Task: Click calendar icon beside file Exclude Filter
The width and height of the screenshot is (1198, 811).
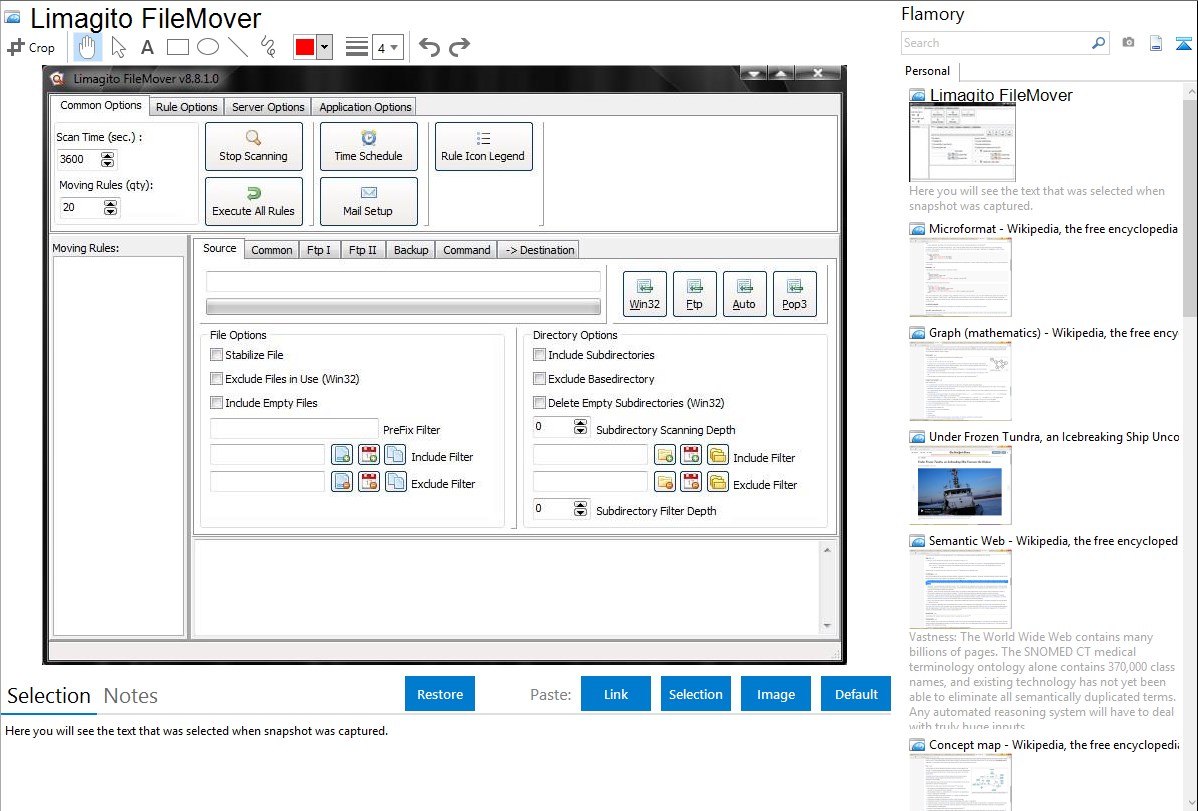Action: [369, 482]
